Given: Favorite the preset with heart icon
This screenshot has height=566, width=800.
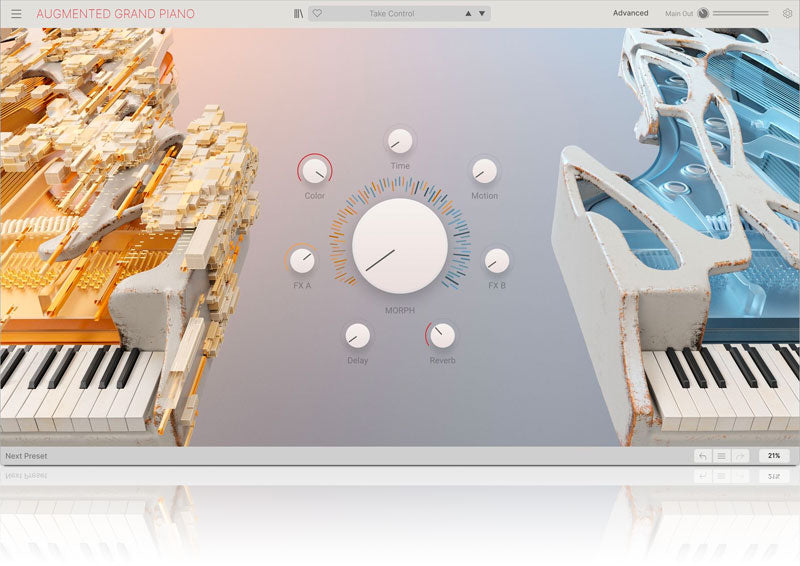Looking at the screenshot, I should pos(317,13).
